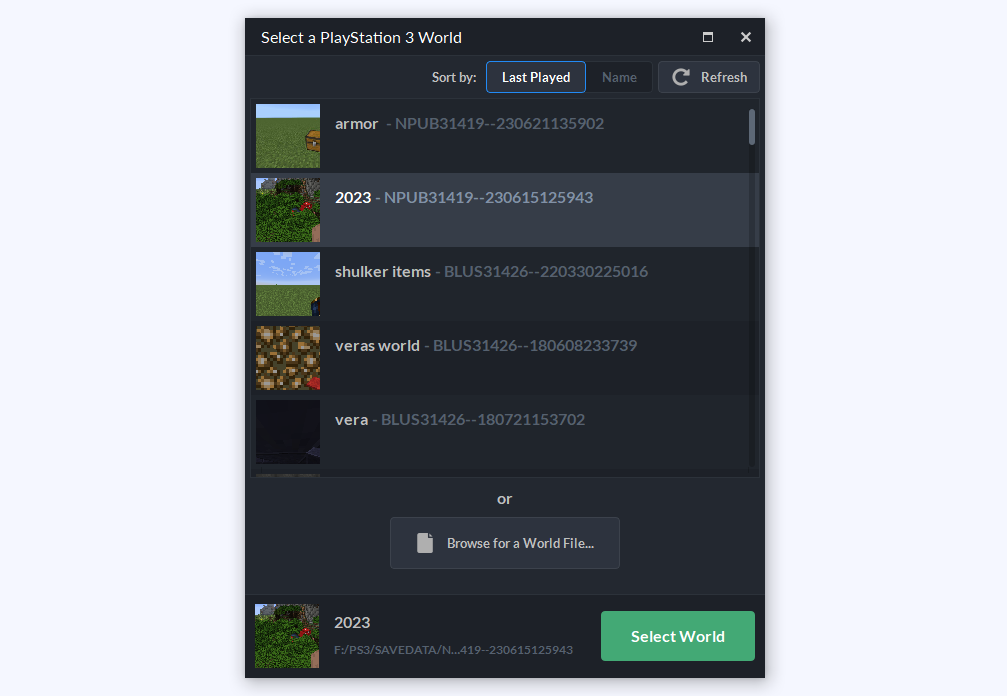Viewport: 1007px width, 696px height.
Task: Click Browse for a World File button
Action: pyautogui.click(x=505, y=543)
